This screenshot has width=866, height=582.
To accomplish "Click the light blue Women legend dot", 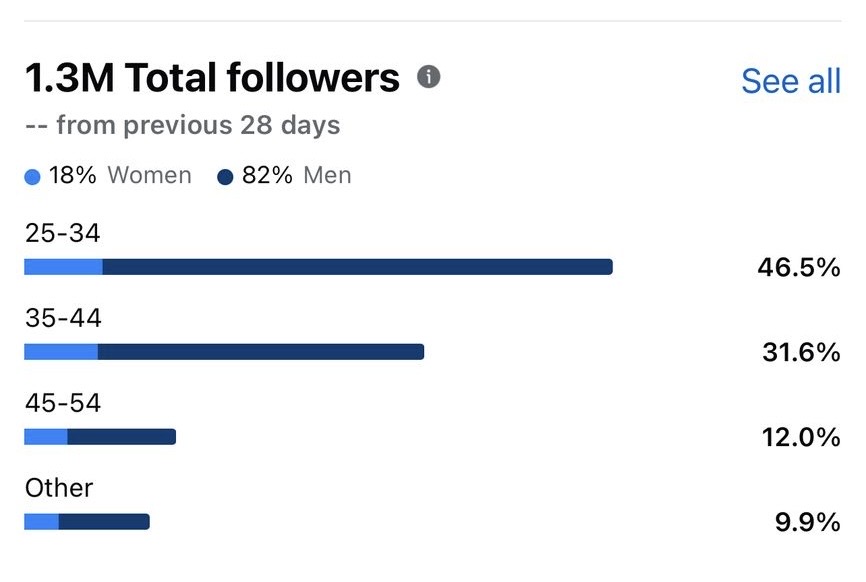I will pos(32,178).
